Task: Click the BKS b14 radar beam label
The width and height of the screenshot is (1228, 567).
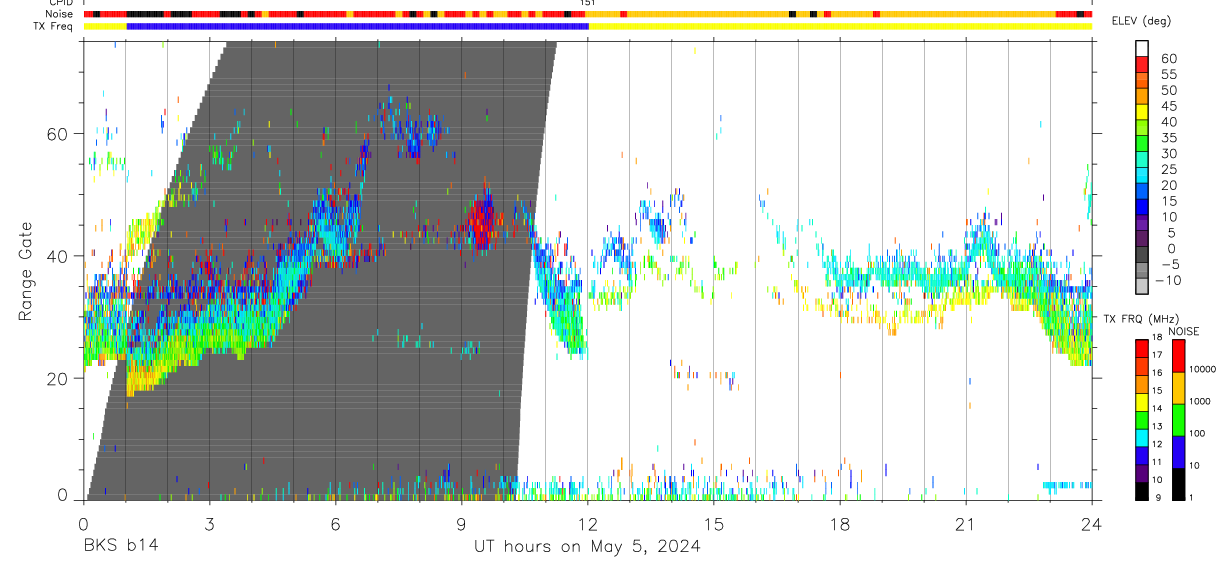Action: point(121,546)
